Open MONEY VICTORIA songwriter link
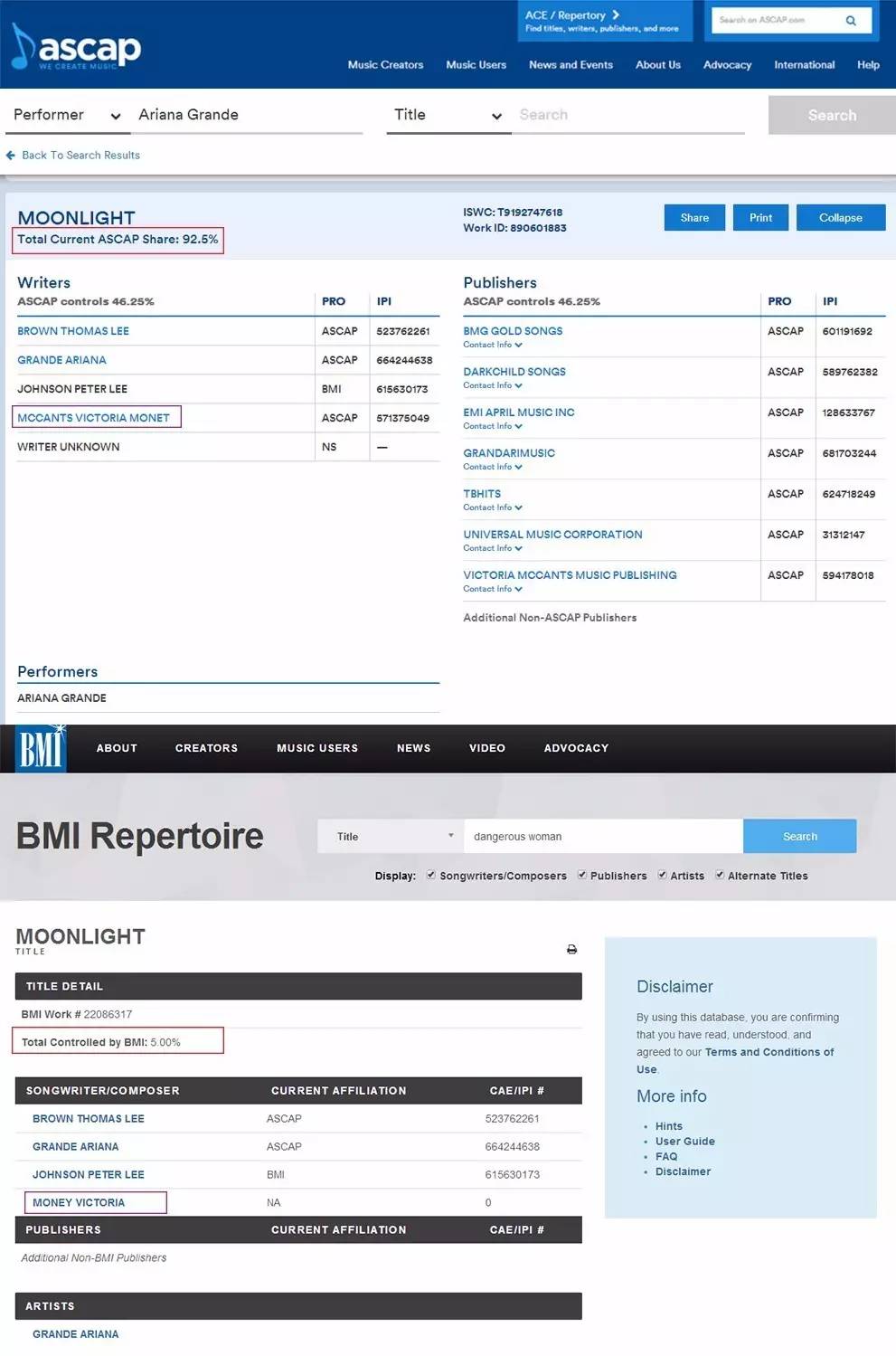Screen dimensions: 896x1356 pyautogui.click(x=79, y=1202)
